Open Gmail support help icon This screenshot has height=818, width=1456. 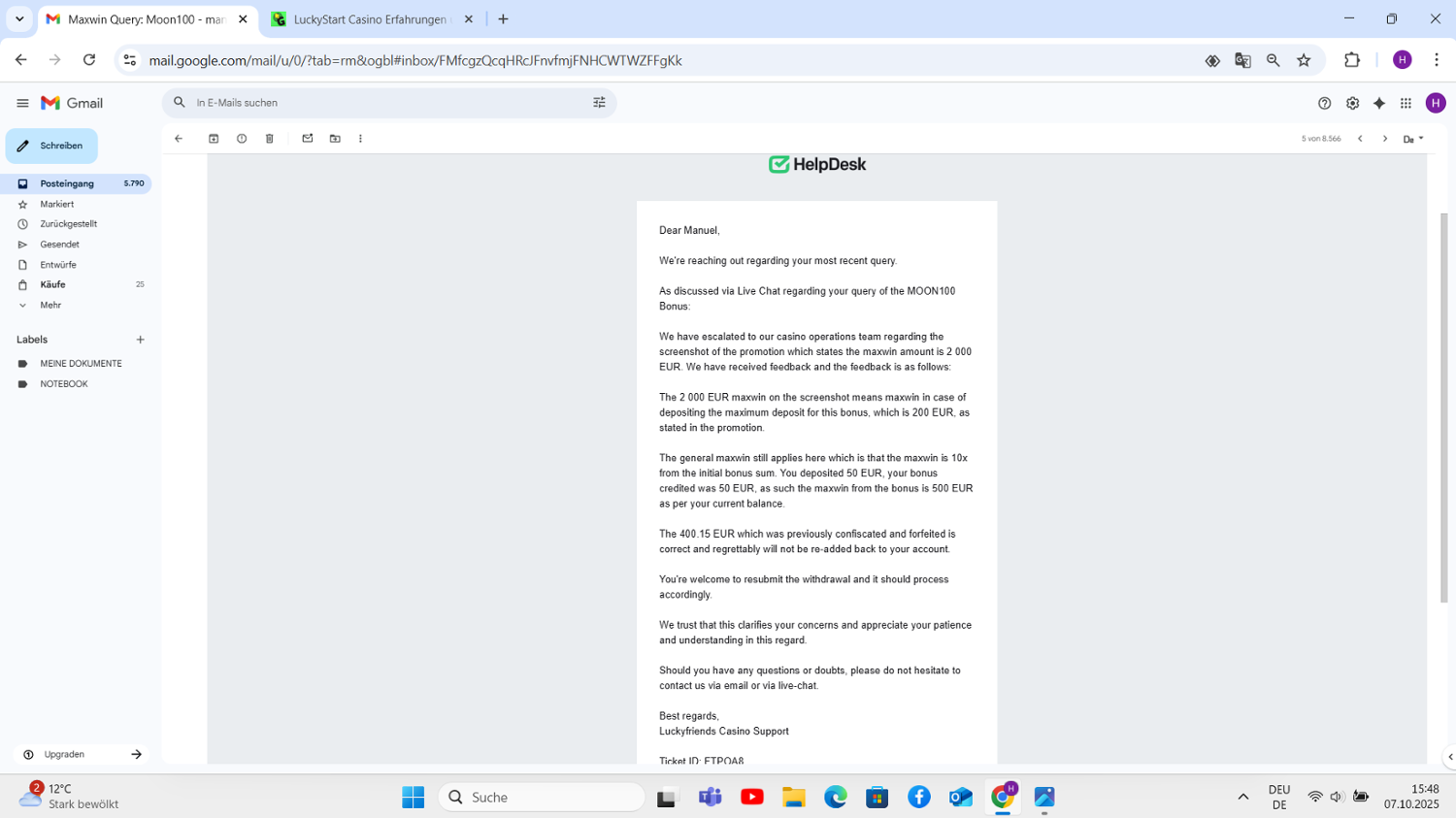[x=1324, y=103]
